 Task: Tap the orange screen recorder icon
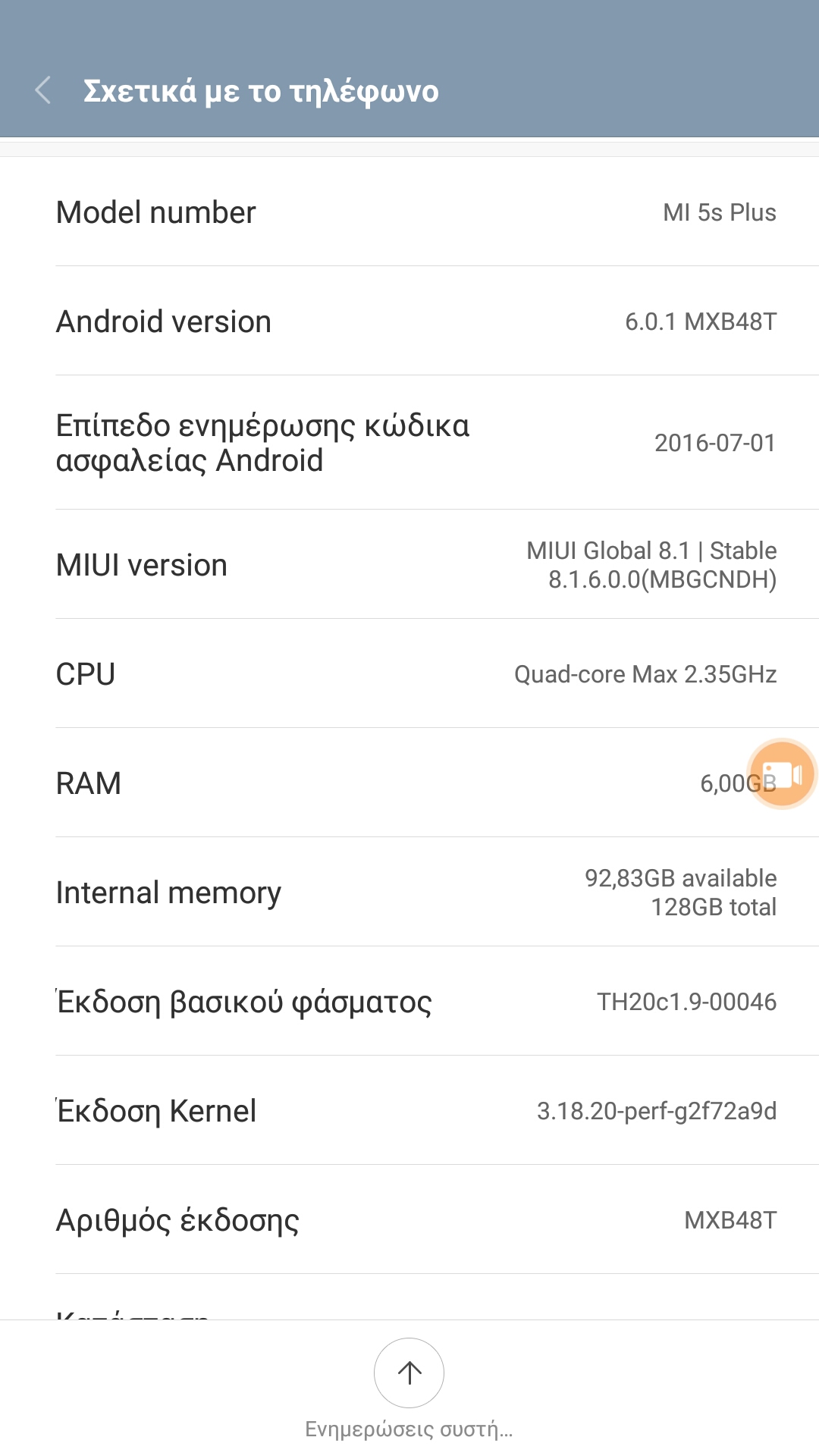(781, 774)
